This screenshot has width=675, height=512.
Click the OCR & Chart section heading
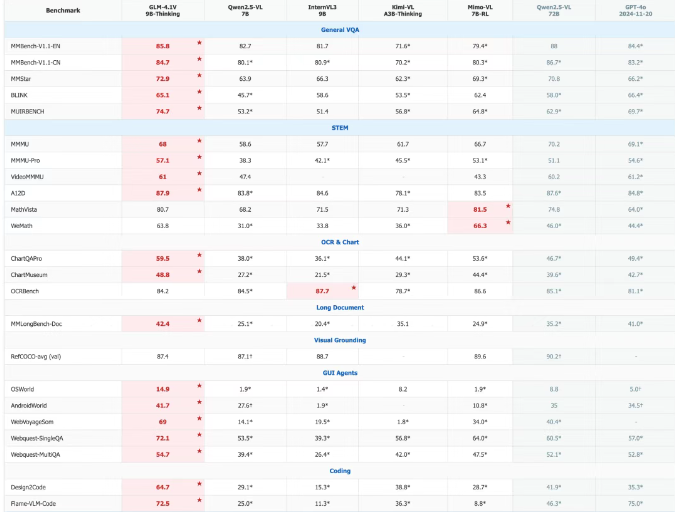click(x=340, y=242)
